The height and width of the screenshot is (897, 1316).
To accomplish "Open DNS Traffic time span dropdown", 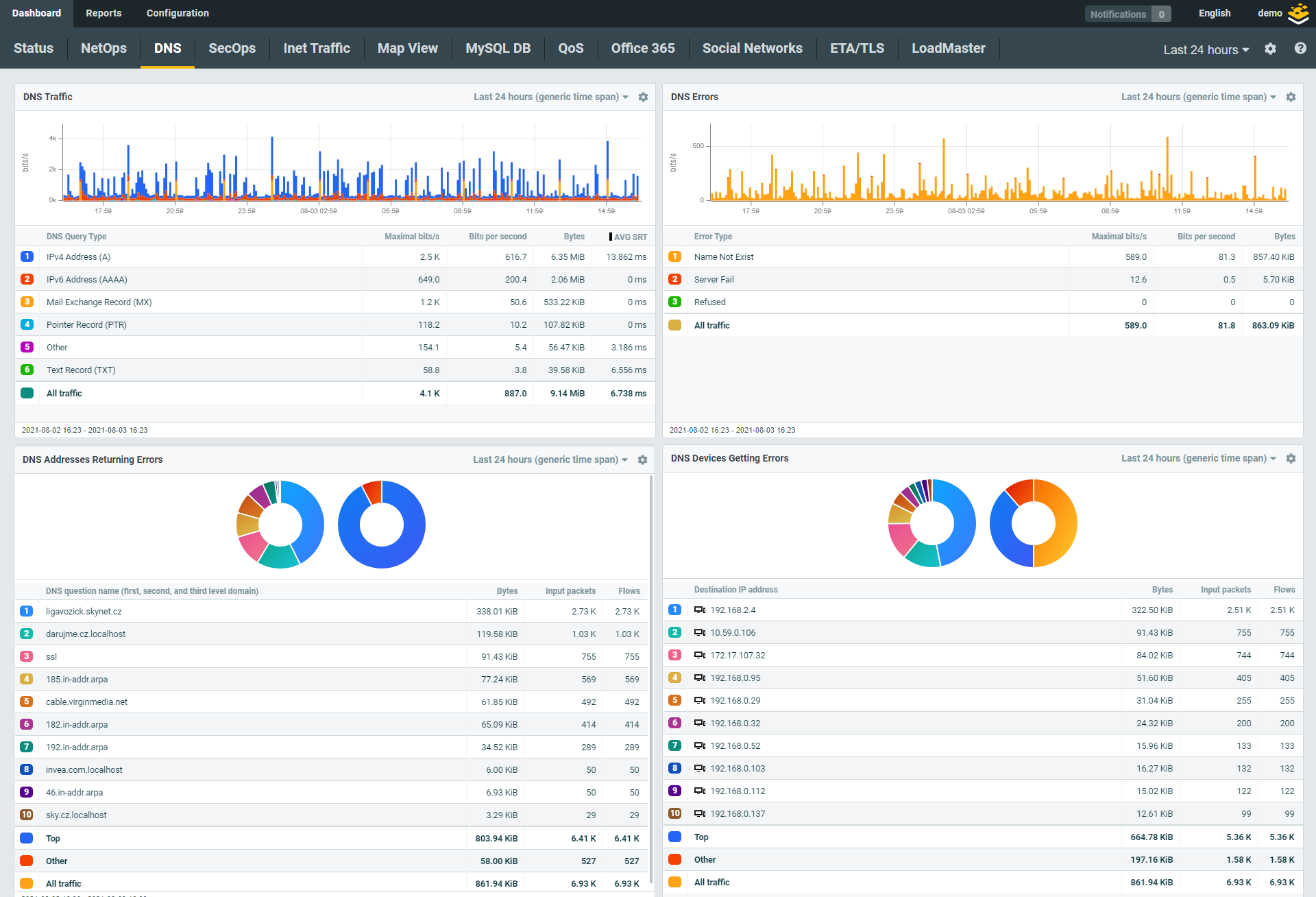I will 550,97.
